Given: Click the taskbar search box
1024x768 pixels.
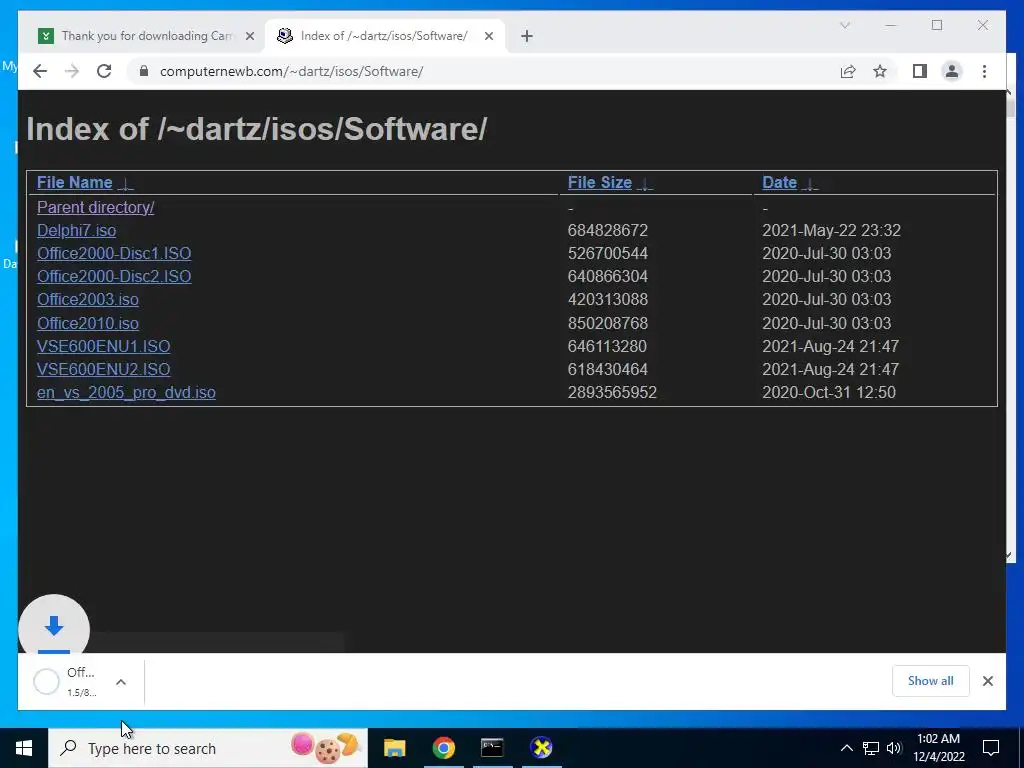Looking at the screenshot, I should pyautogui.click(x=208, y=748).
